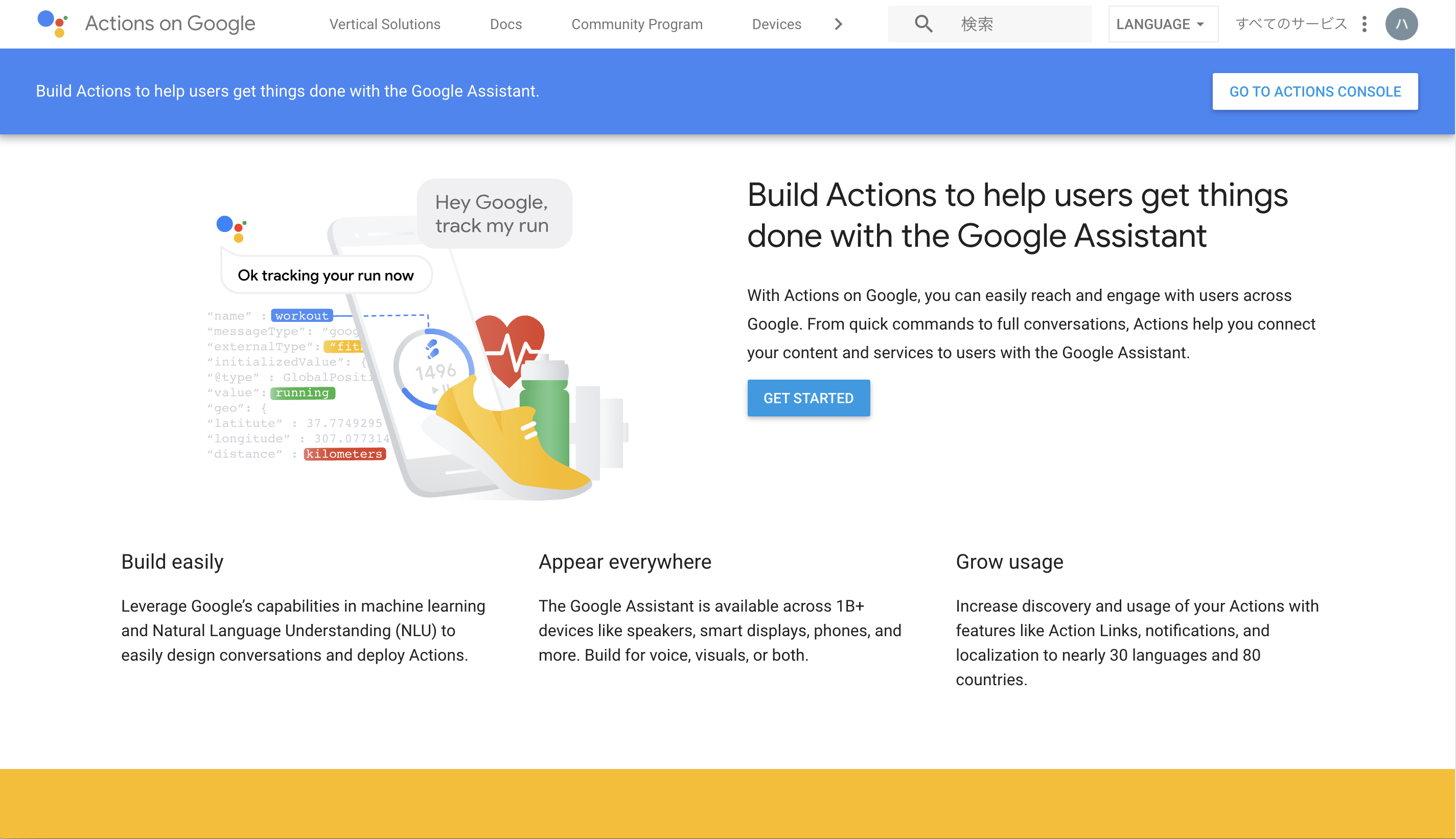Viewport: 1456px width, 839px height.
Task: Click the green 'running' code tag
Action: pos(303,392)
